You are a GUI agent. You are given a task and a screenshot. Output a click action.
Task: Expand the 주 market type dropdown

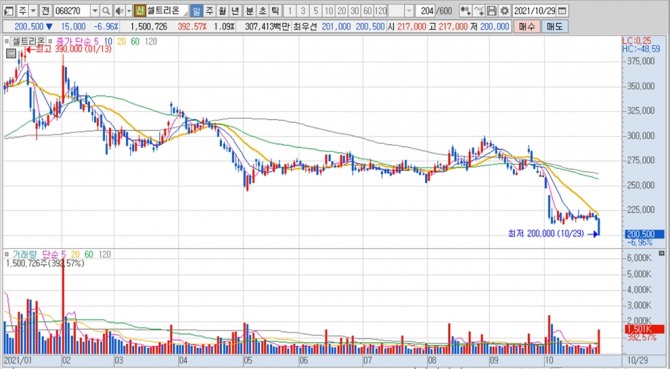33,11
